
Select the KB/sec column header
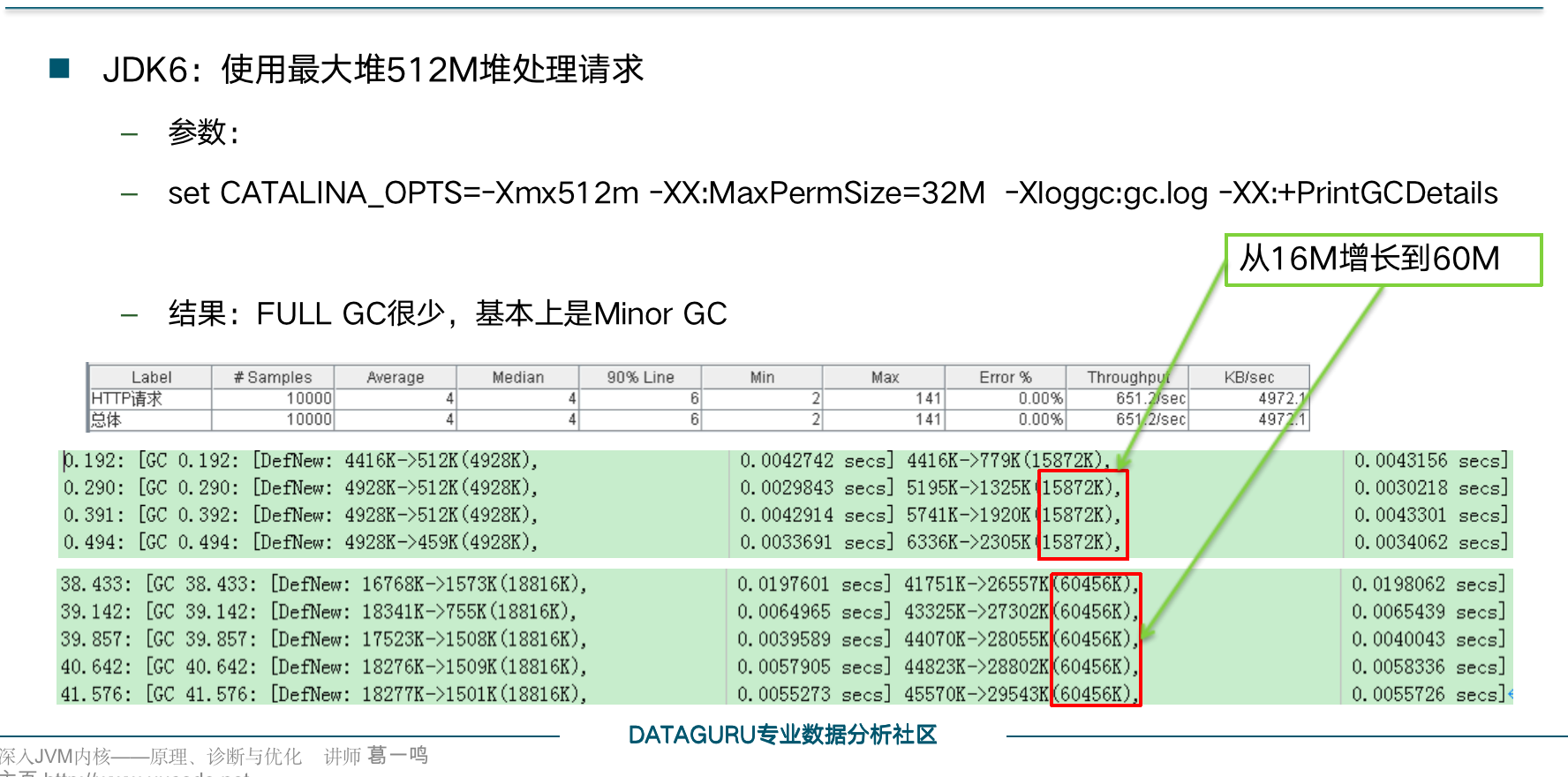(1248, 377)
